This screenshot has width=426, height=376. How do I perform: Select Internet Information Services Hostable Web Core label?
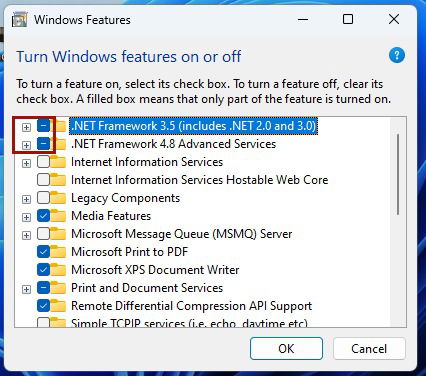click(200, 180)
